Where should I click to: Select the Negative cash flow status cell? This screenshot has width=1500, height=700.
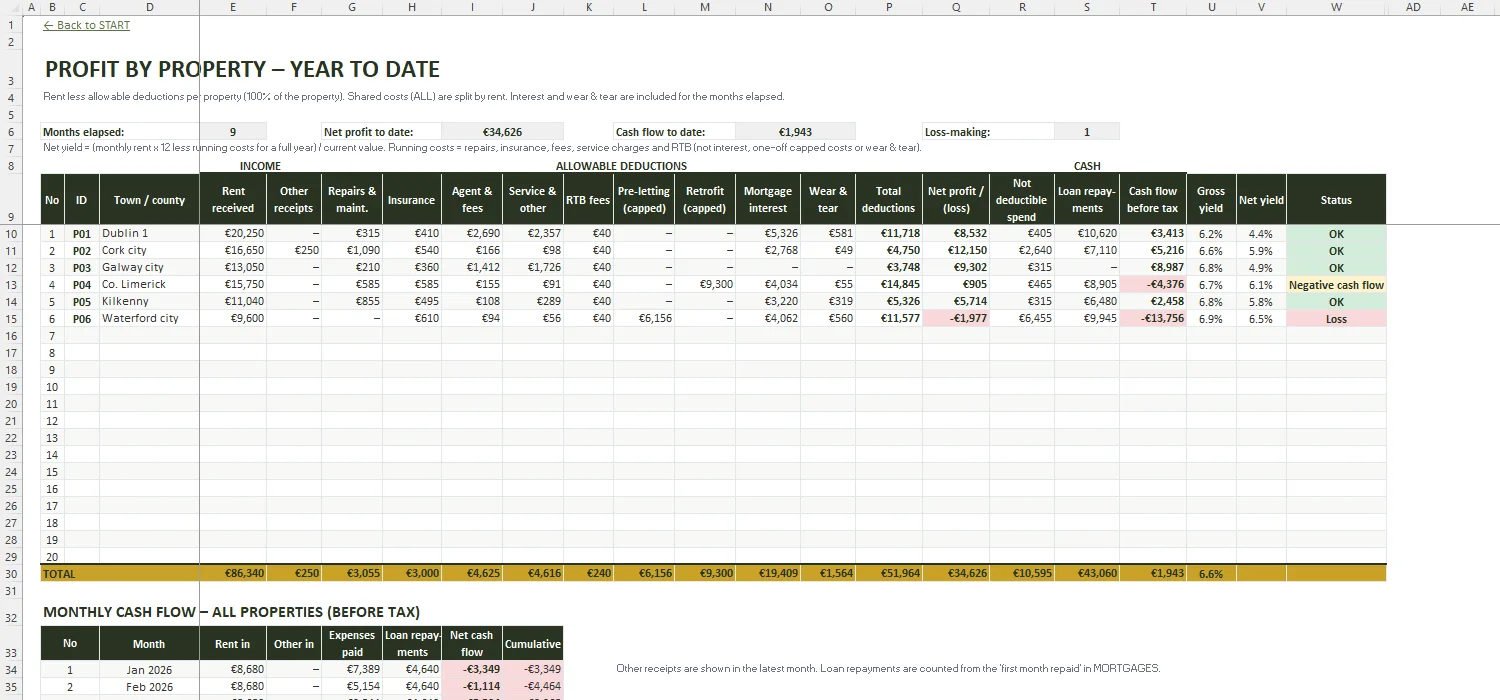click(x=1336, y=285)
